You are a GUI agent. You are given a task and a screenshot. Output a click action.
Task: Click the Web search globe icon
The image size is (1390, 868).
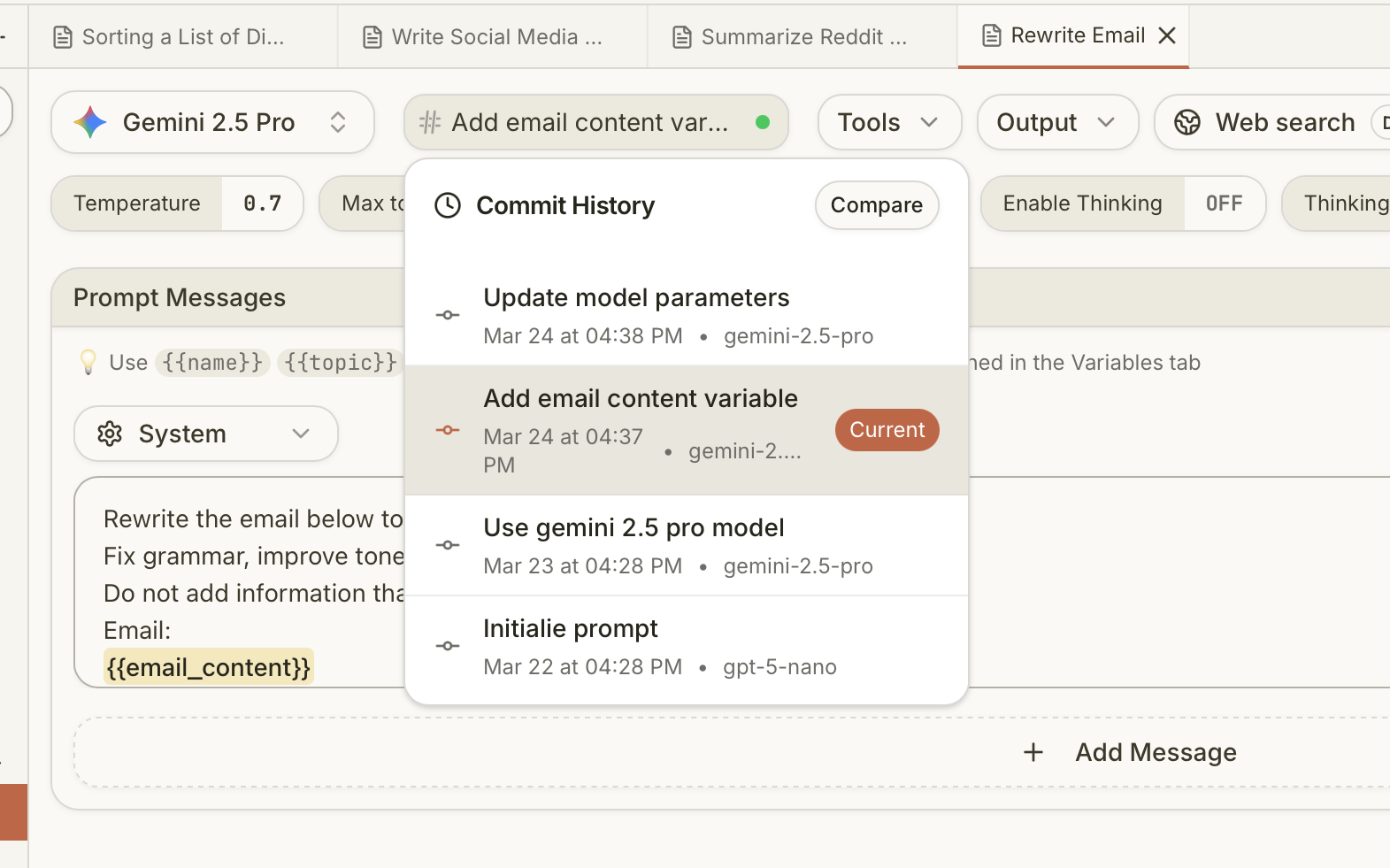pos(1187,122)
